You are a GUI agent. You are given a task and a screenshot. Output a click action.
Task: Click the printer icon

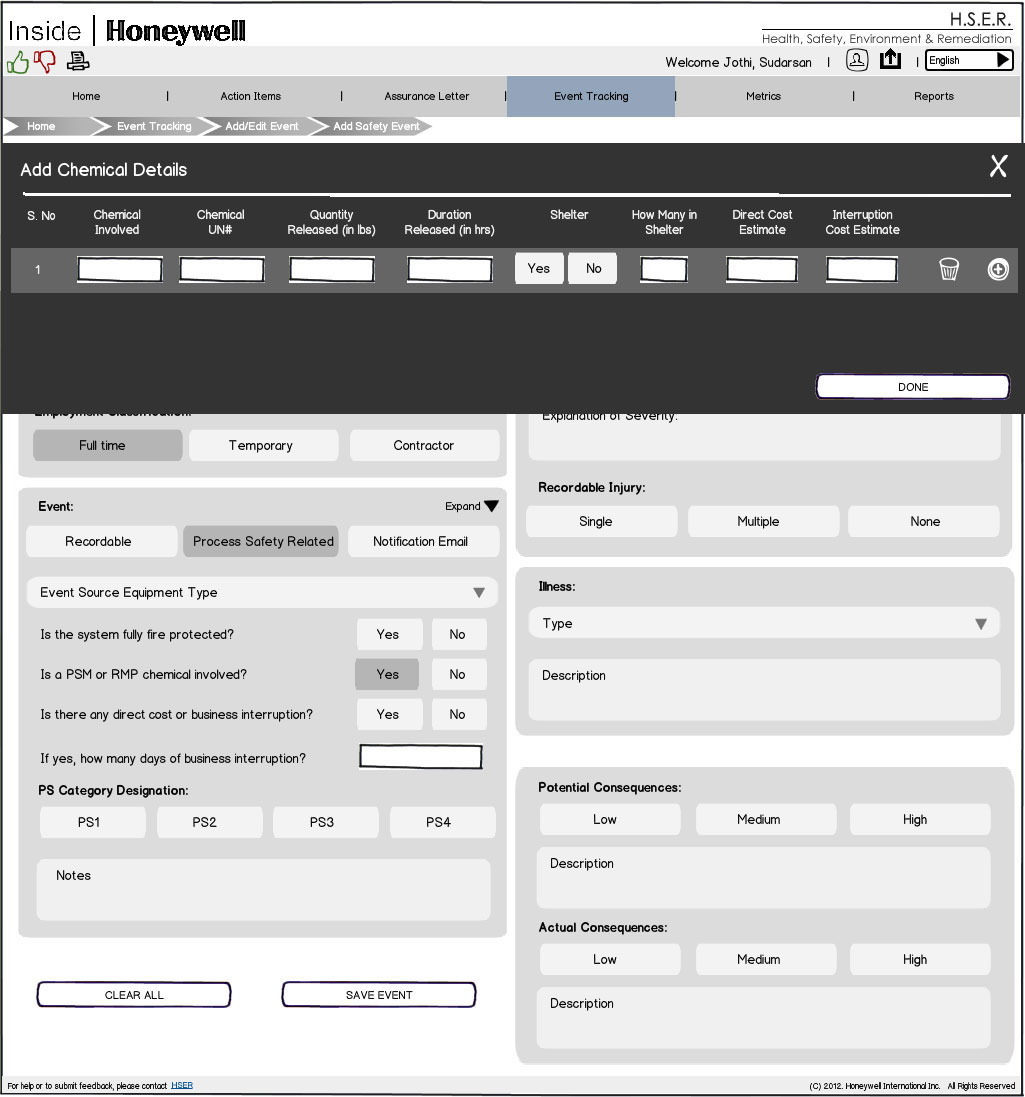coord(78,62)
